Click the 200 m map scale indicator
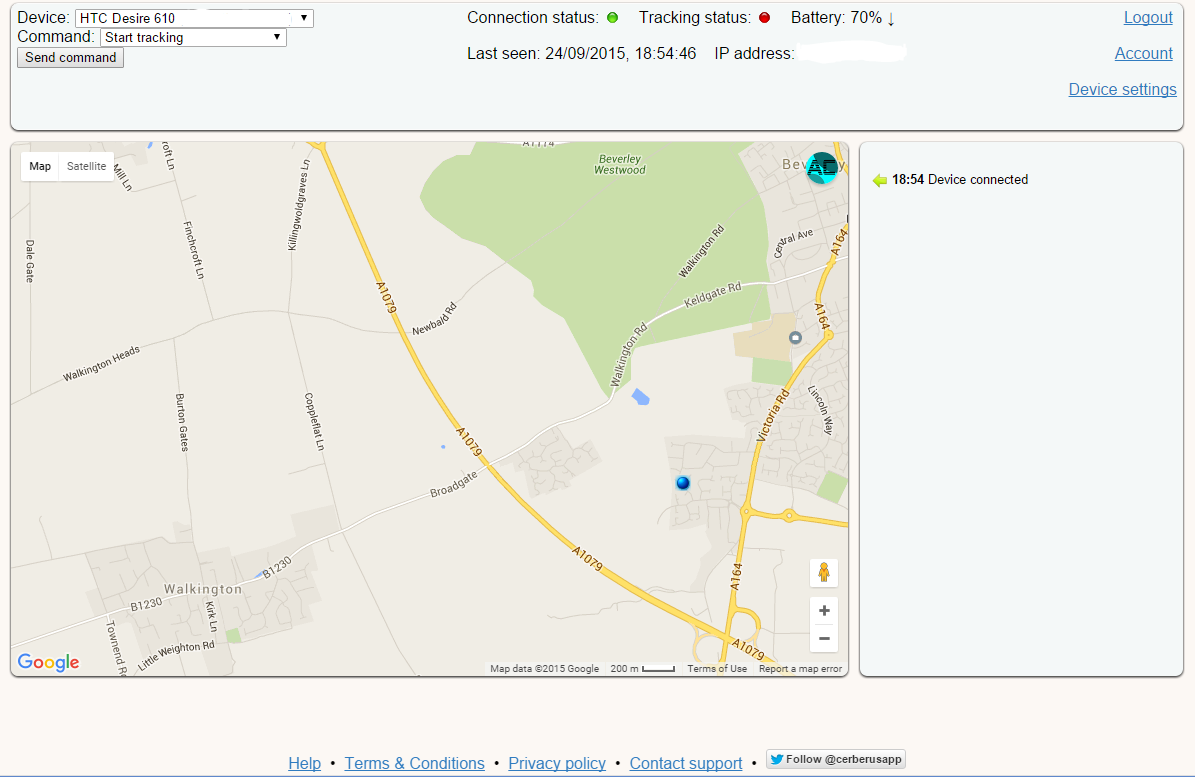Viewport: 1195px width, 777px height. 642,669
